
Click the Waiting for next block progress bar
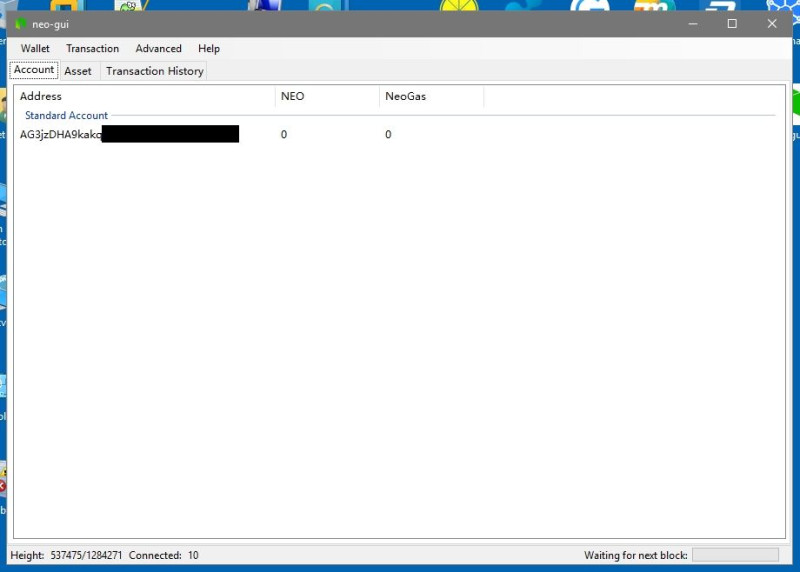pos(735,555)
